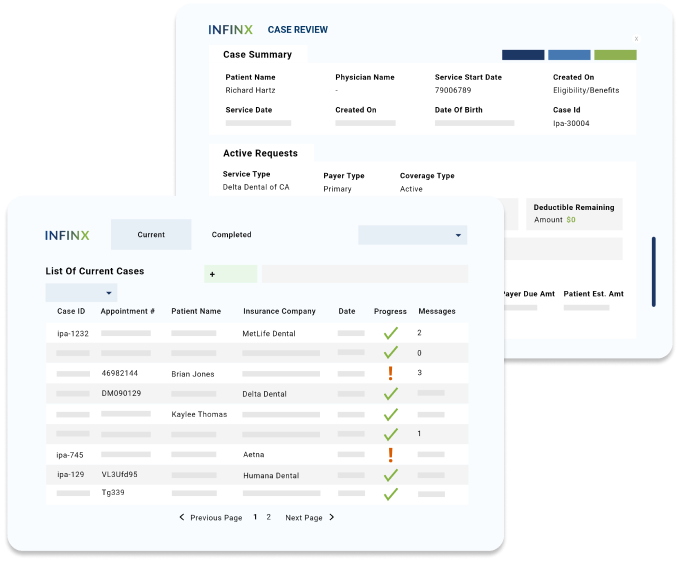The height and width of the screenshot is (563, 677).
Task: Click the INFINX logo in Case Review window
Action: pos(230,30)
